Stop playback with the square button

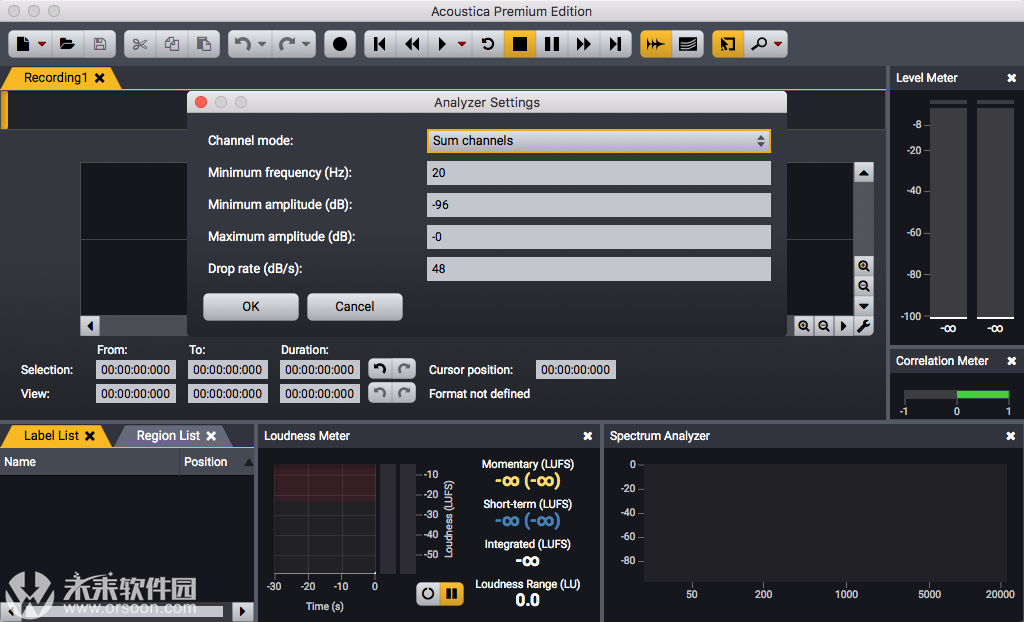click(x=520, y=44)
